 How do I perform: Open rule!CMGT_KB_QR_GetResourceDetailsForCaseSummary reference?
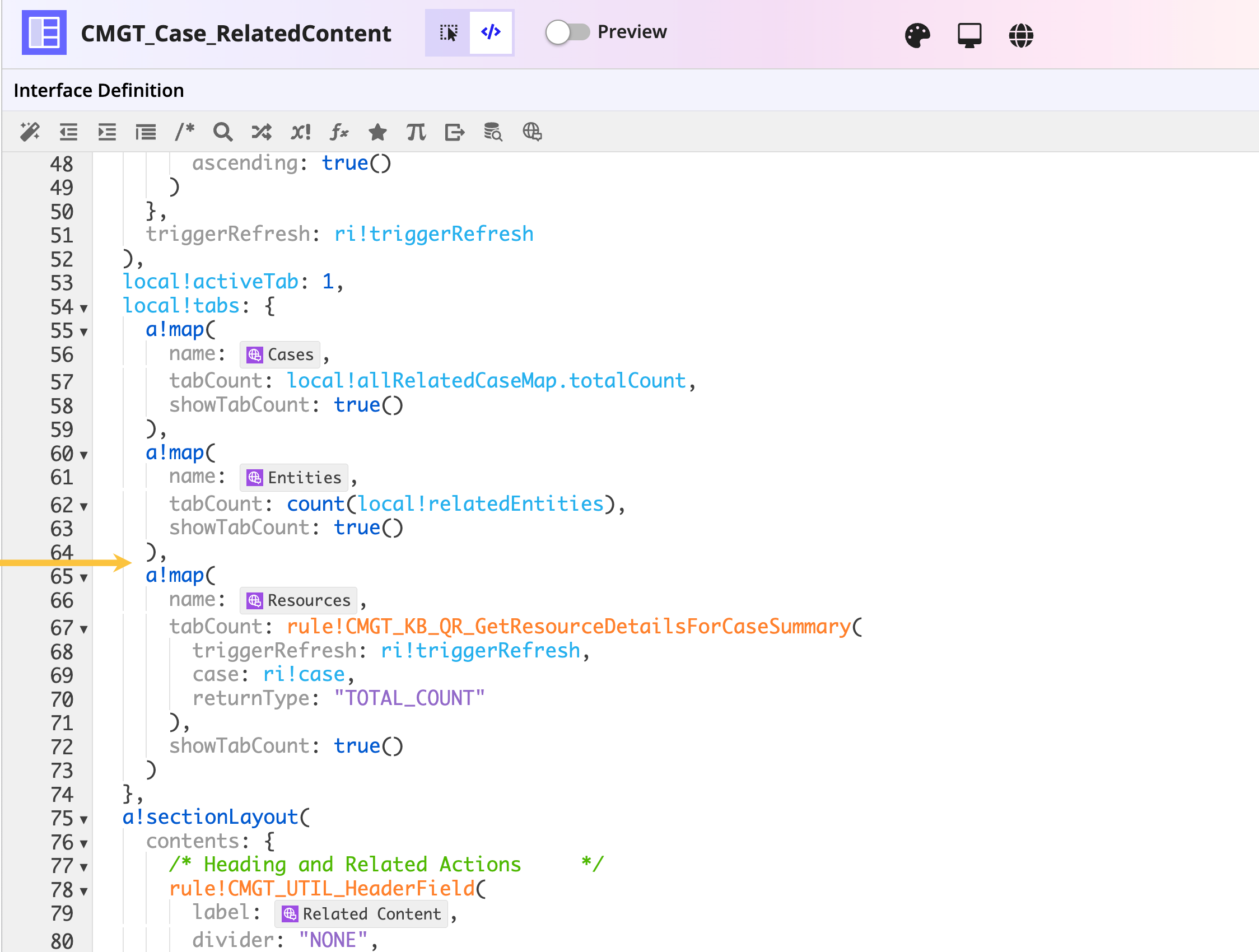point(568,627)
